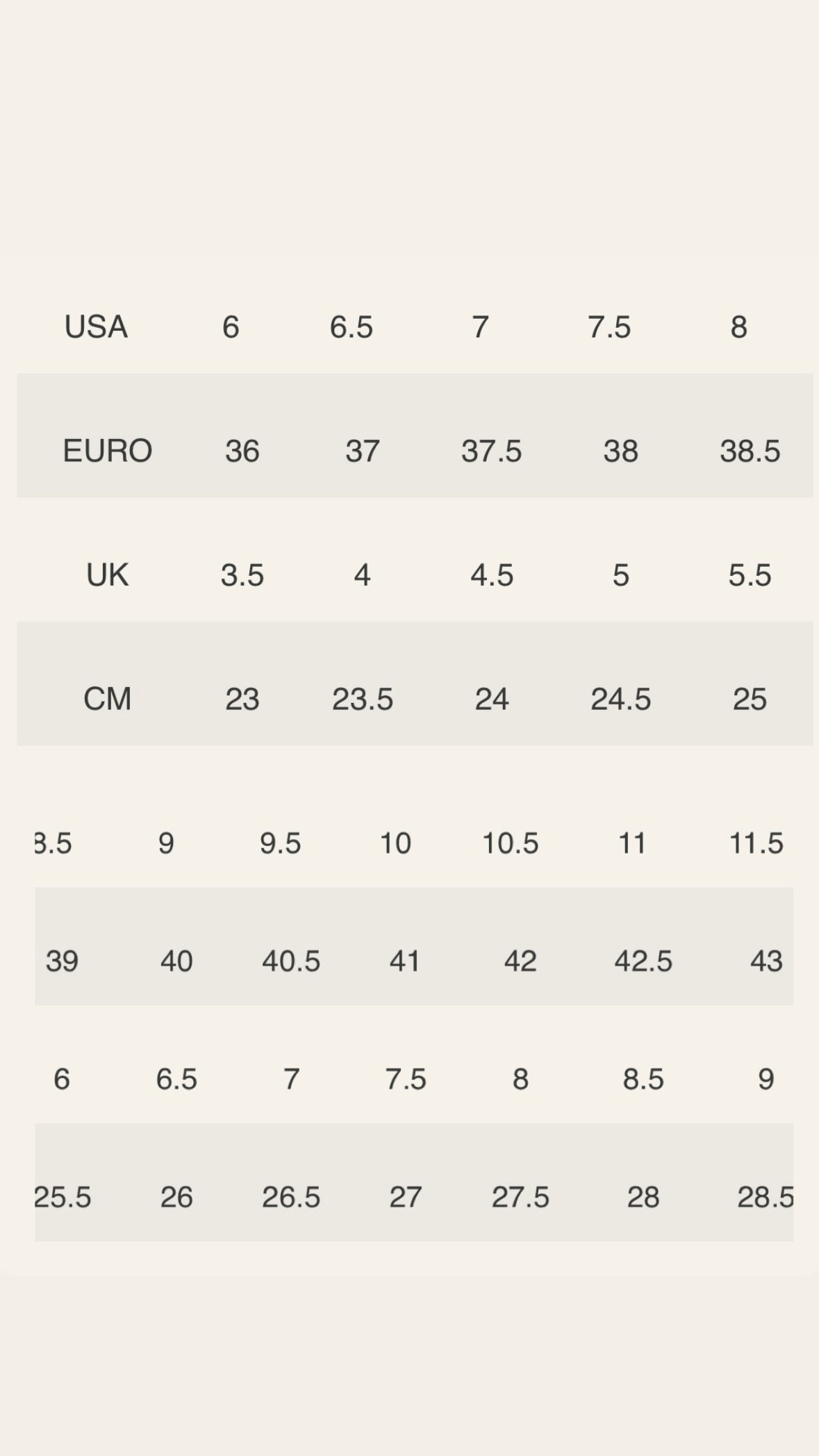Click UK size 5.5

tap(750, 575)
